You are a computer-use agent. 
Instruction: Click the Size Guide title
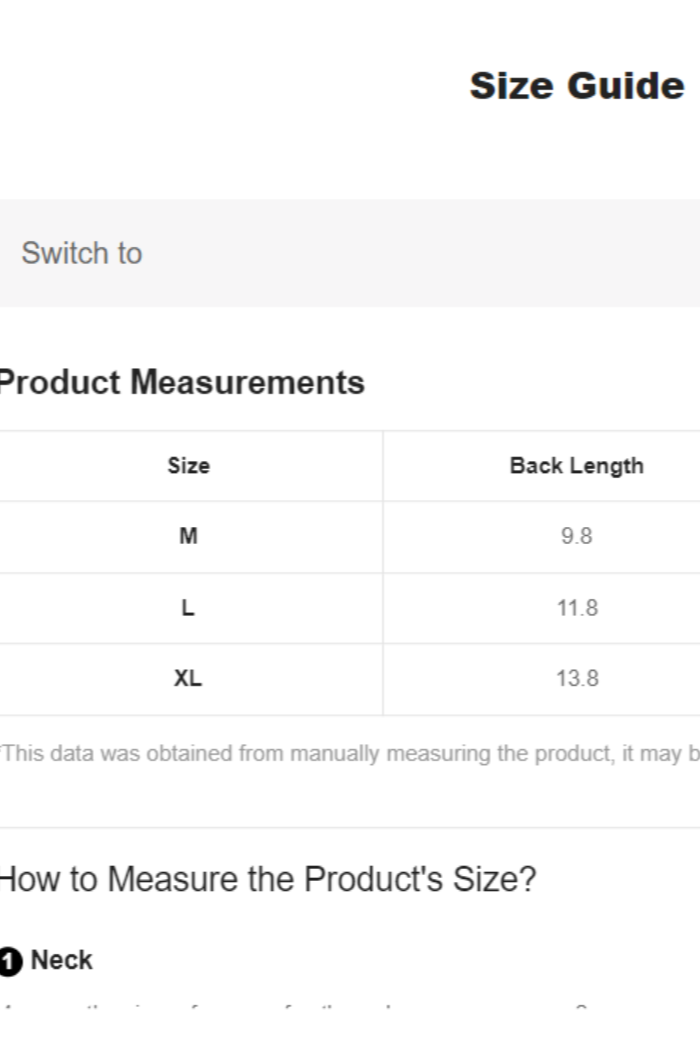coord(577,86)
